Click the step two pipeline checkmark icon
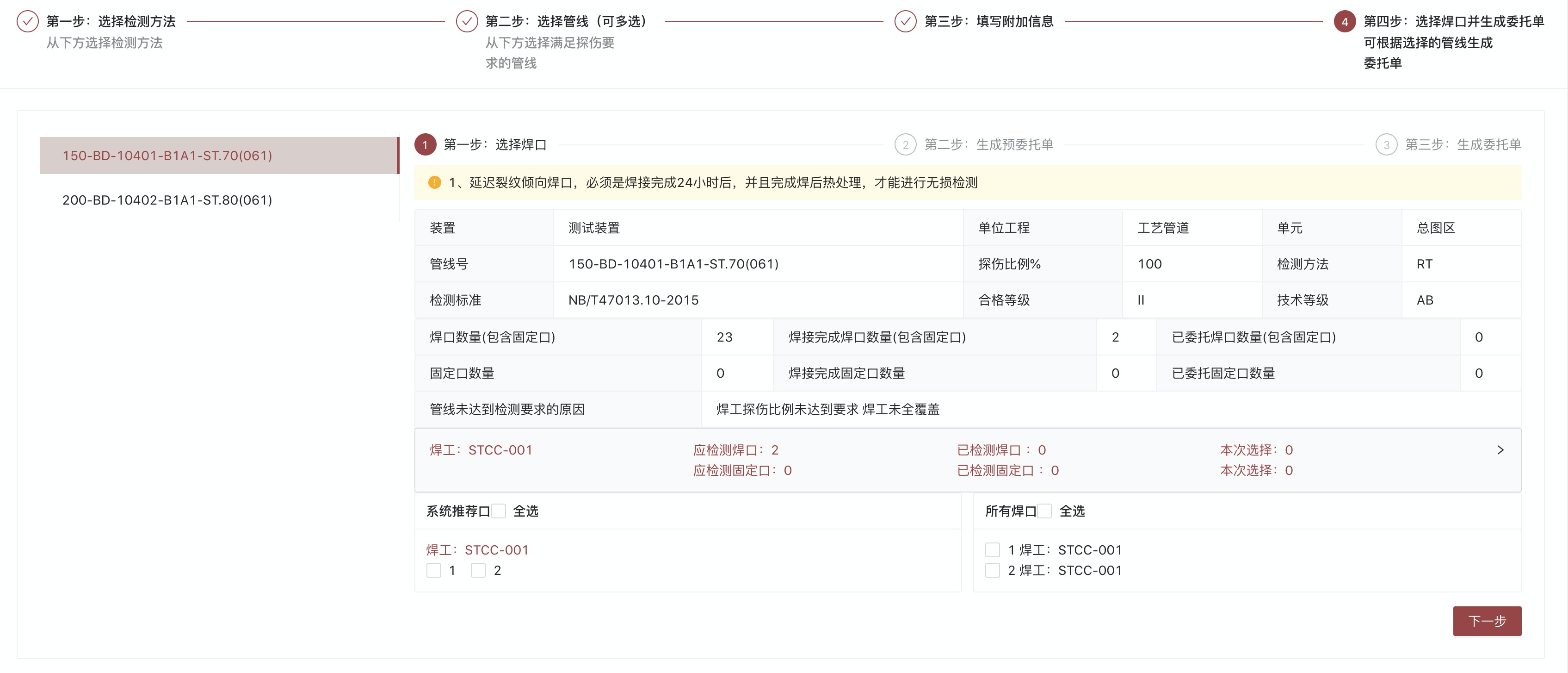 467,21
